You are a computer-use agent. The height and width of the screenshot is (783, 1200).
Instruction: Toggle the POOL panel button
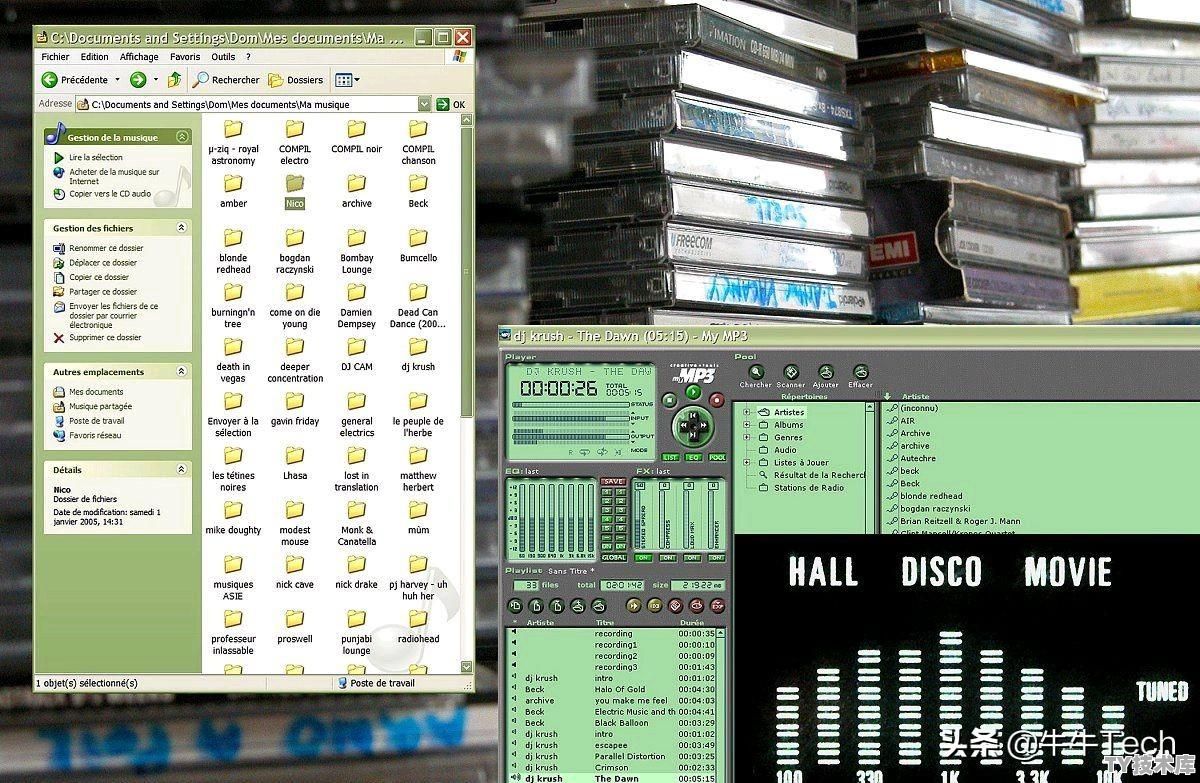(x=717, y=457)
